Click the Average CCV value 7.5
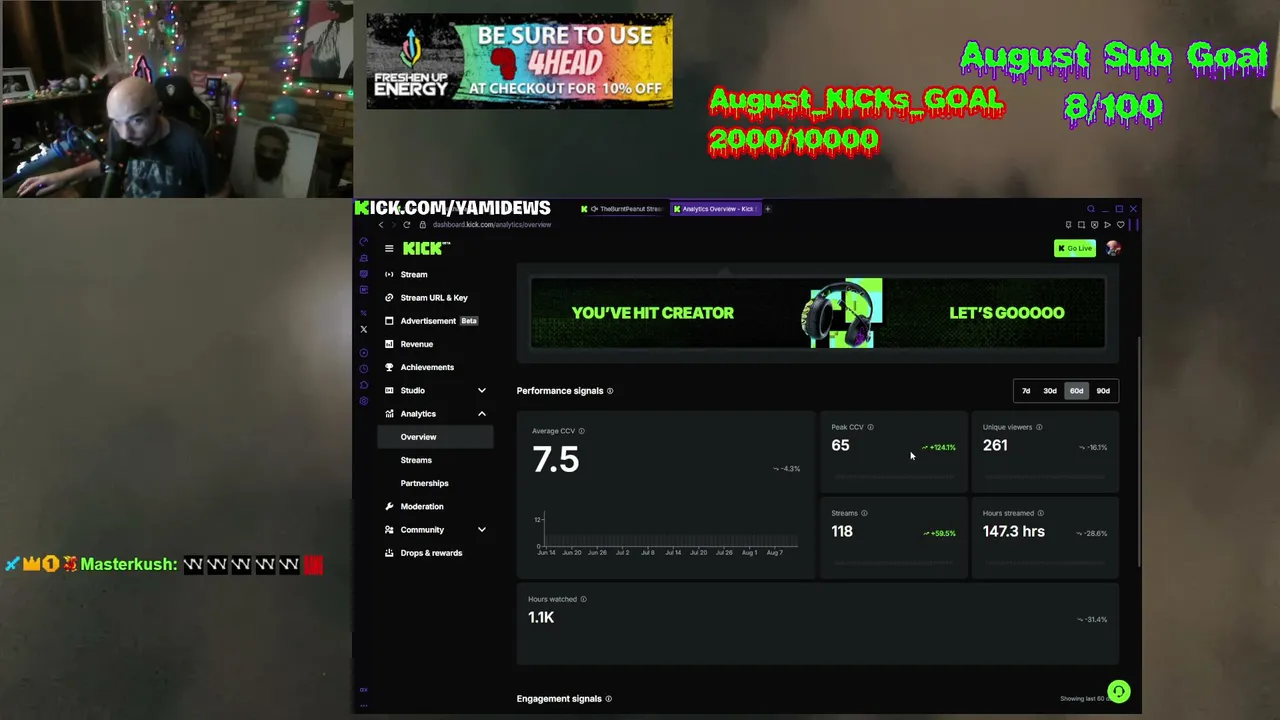This screenshot has width=1280, height=720. coord(556,460)
